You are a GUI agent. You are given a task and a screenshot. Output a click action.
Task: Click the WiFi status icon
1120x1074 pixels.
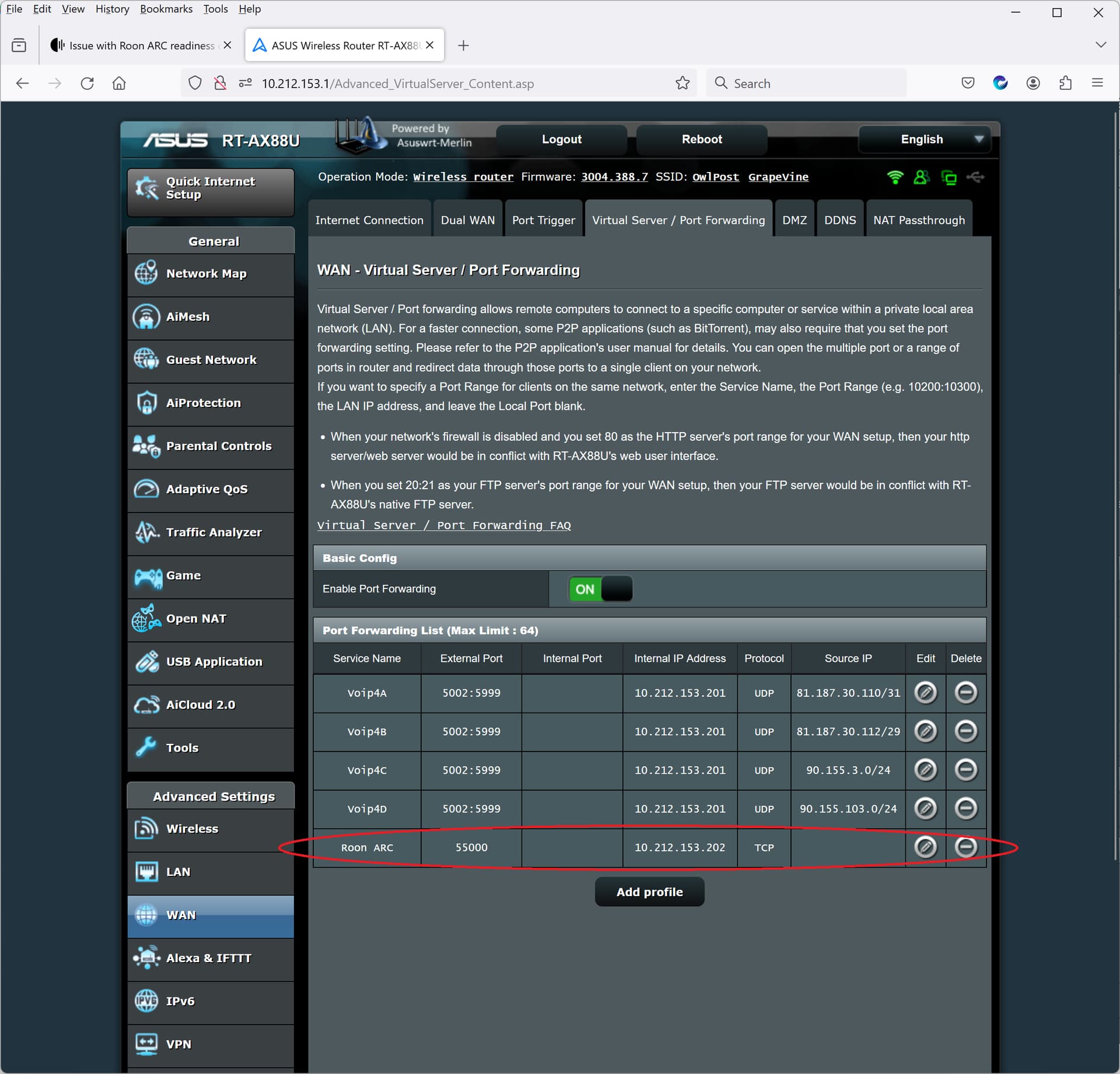895,177
